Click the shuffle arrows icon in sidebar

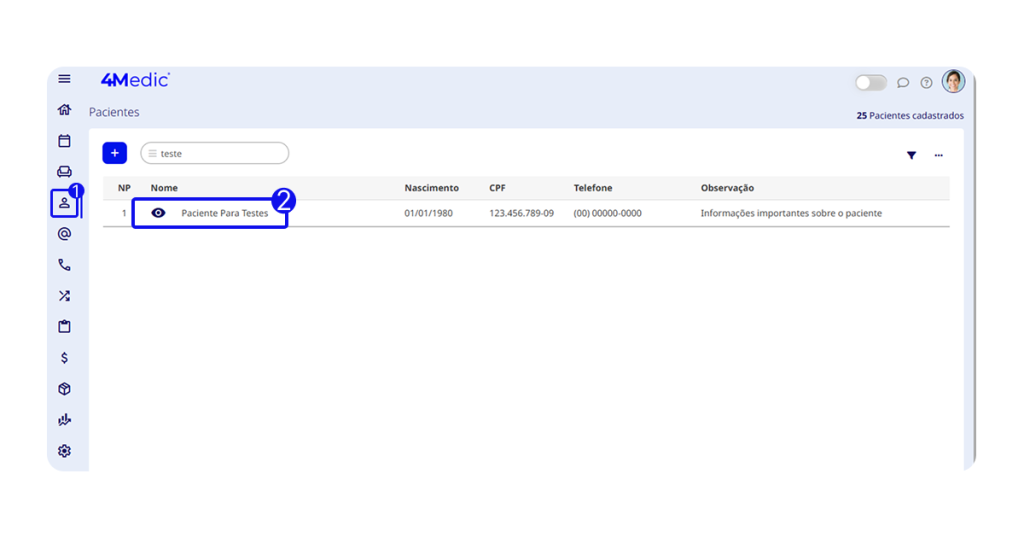pos(64,296)
